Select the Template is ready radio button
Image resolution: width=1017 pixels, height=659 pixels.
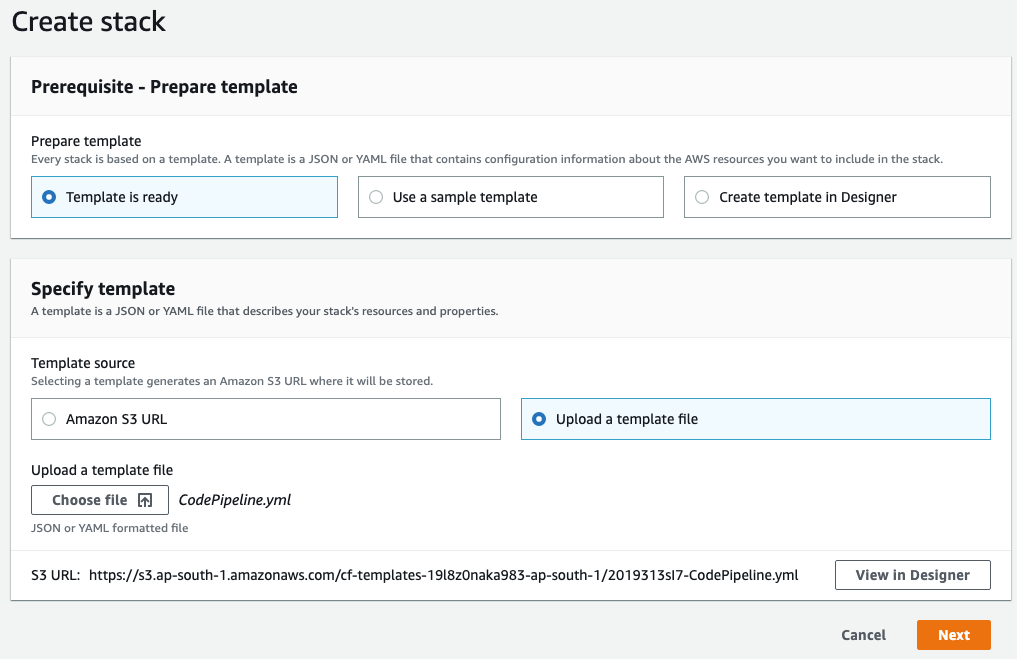click(49, 197)
